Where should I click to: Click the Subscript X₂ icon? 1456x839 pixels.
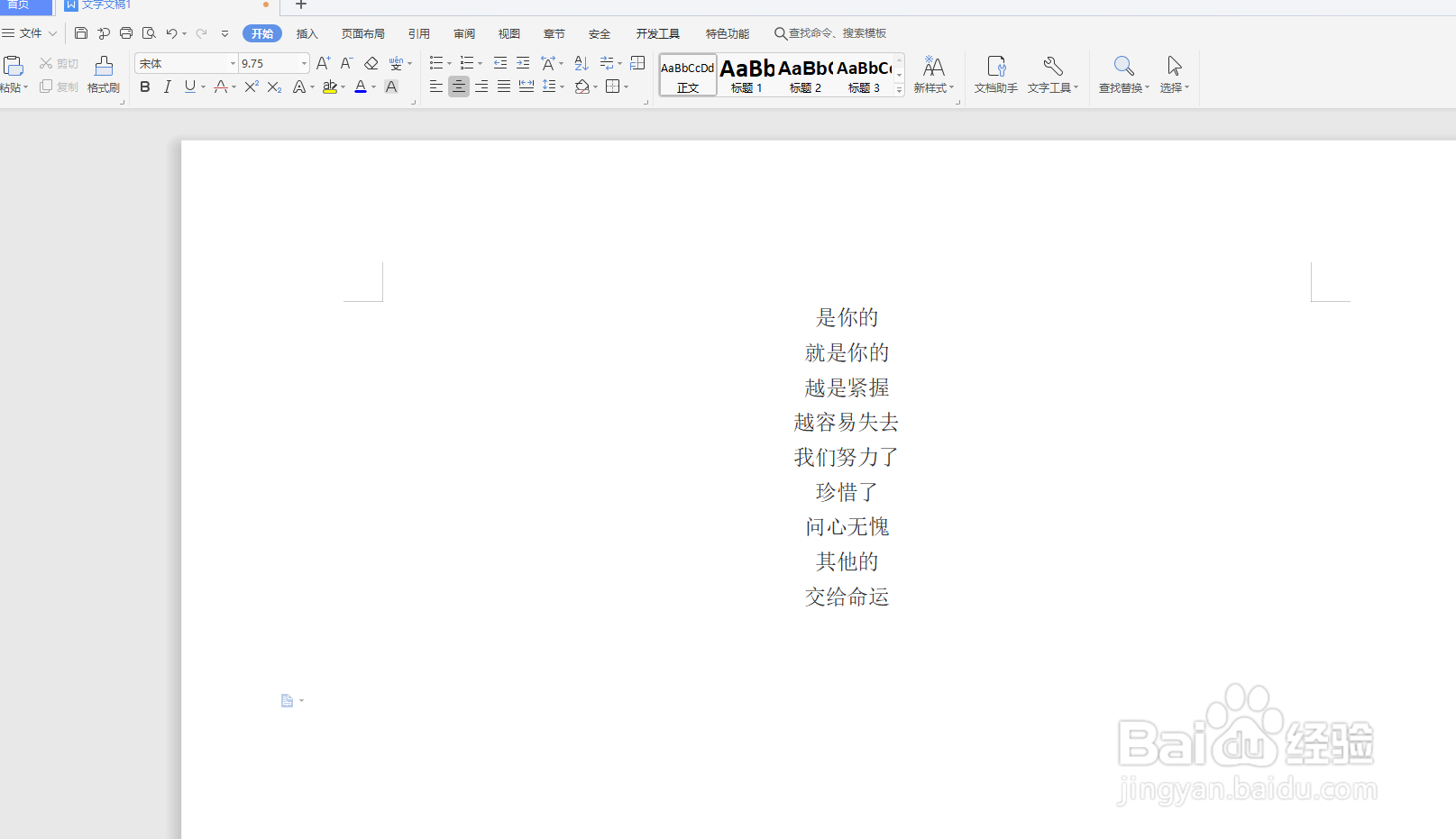[x=274, y=87]
